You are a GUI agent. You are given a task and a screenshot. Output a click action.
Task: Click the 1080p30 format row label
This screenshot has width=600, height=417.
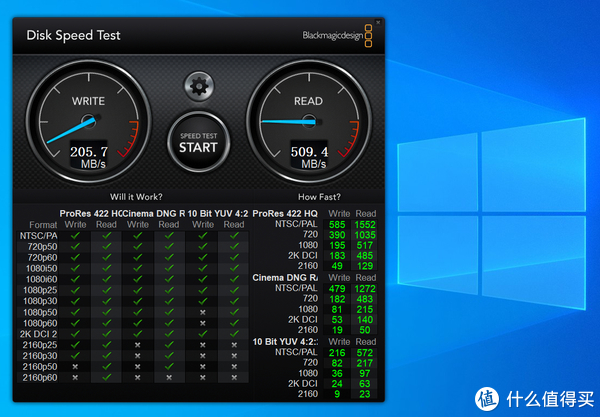coord(40,301)
